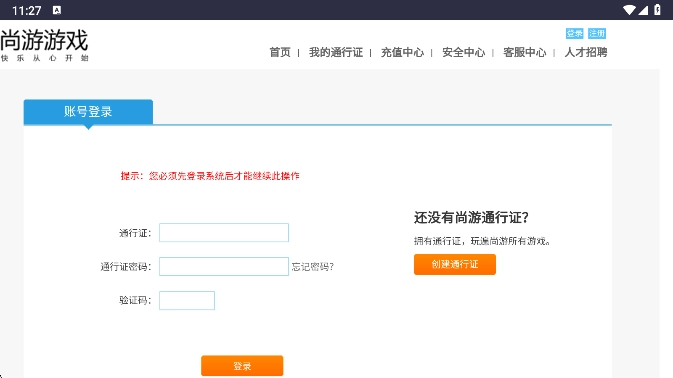Click the 通行证: field label

[135, 233]
